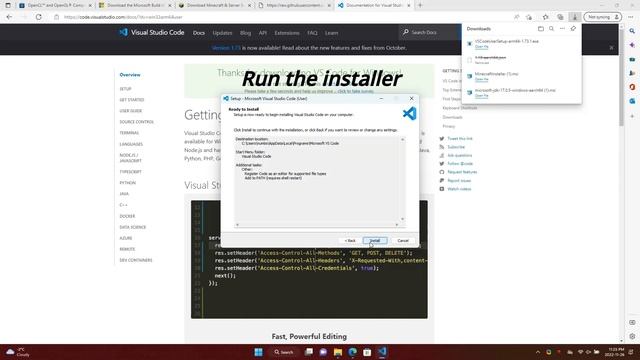Switch to the OpenCL and OpenGL tab
This screenshot has height=360, width=640.
[55, 5]
